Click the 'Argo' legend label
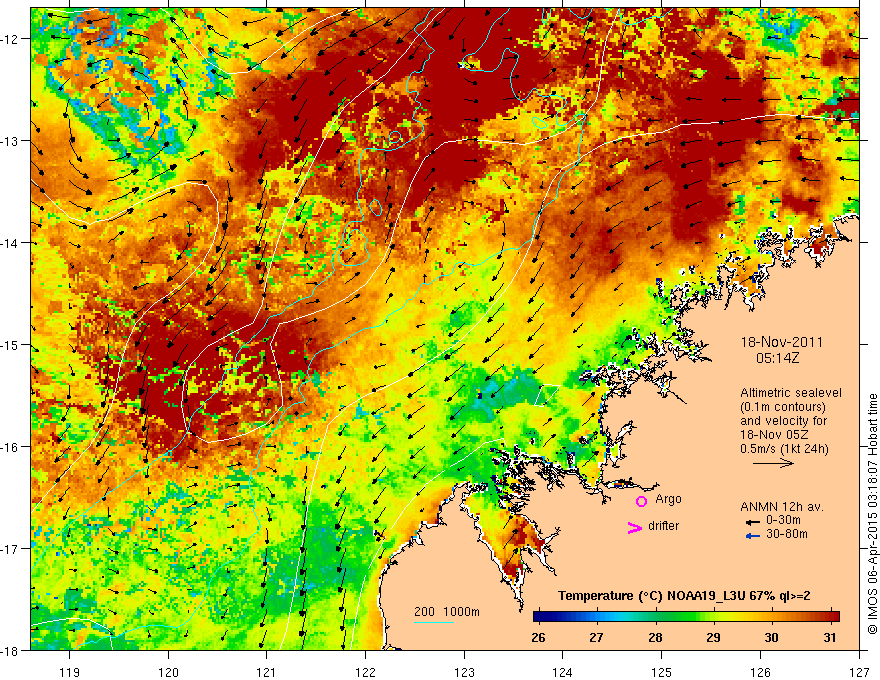This screenshot has width=880, height=680. 668,499
